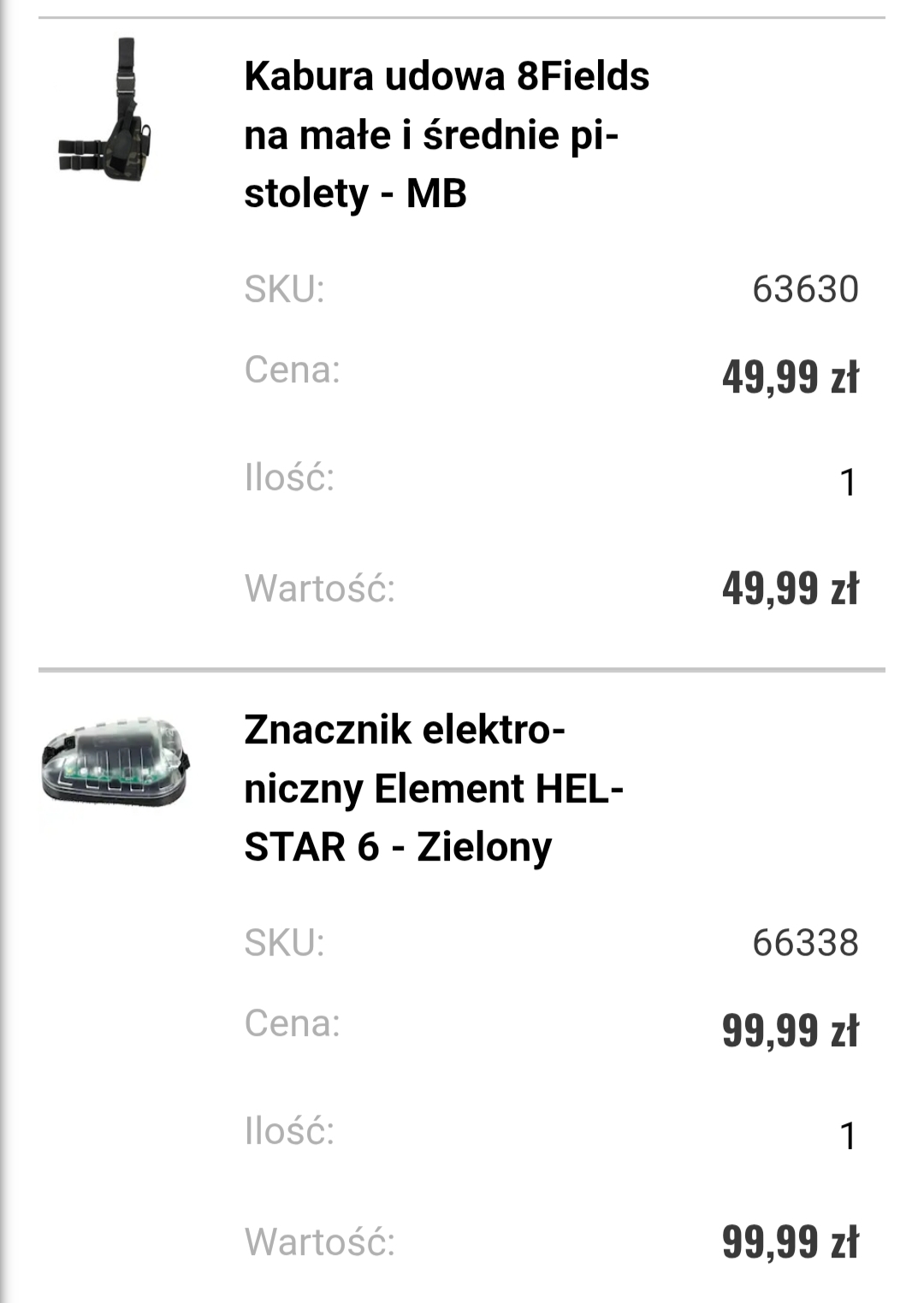Select the HEL-STAR marker's quantity value 1
This screenshot has height=1303, width=924.
tap(848, 1136)
